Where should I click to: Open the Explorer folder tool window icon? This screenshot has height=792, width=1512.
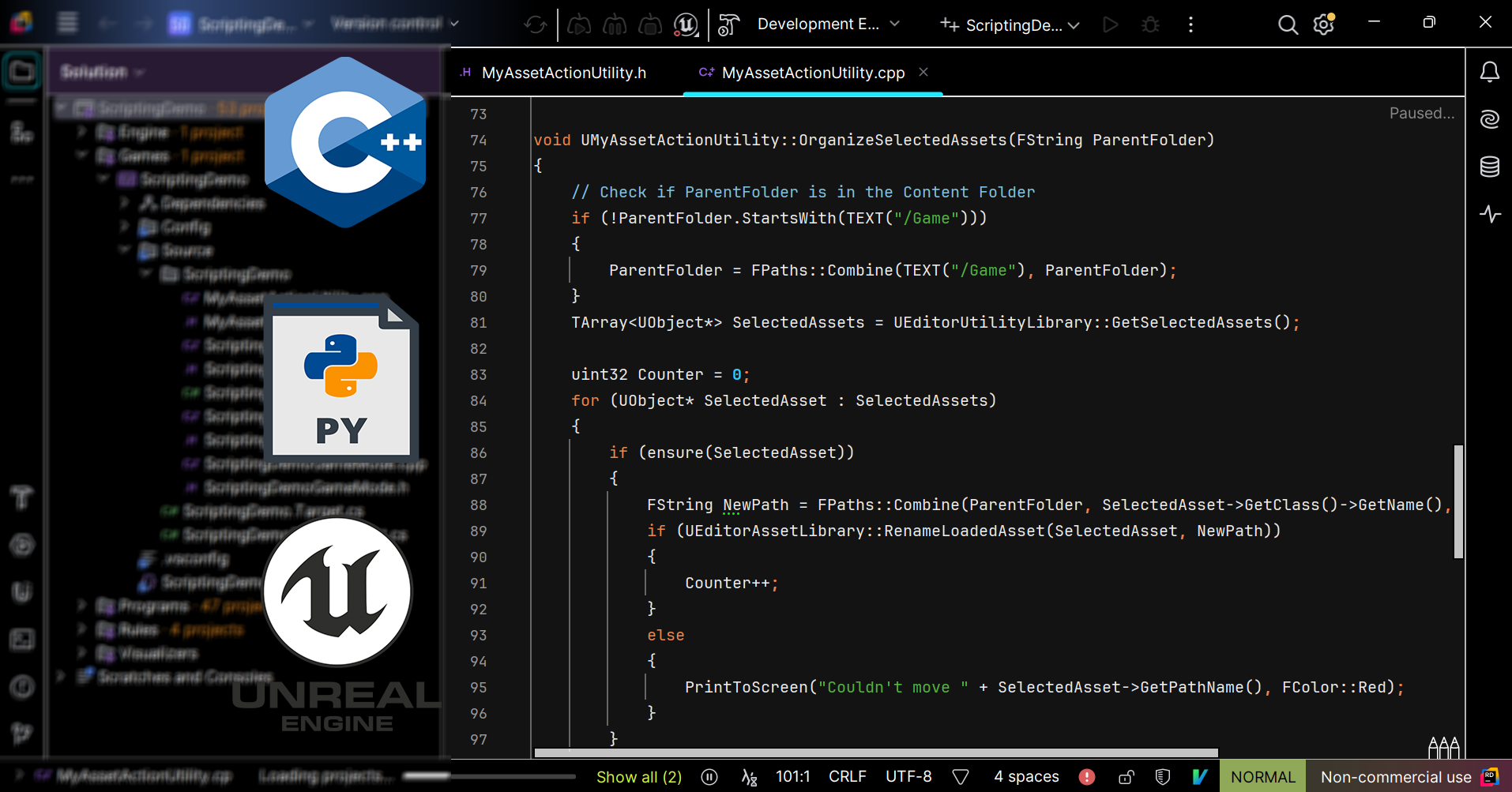(x=22, y=72)
